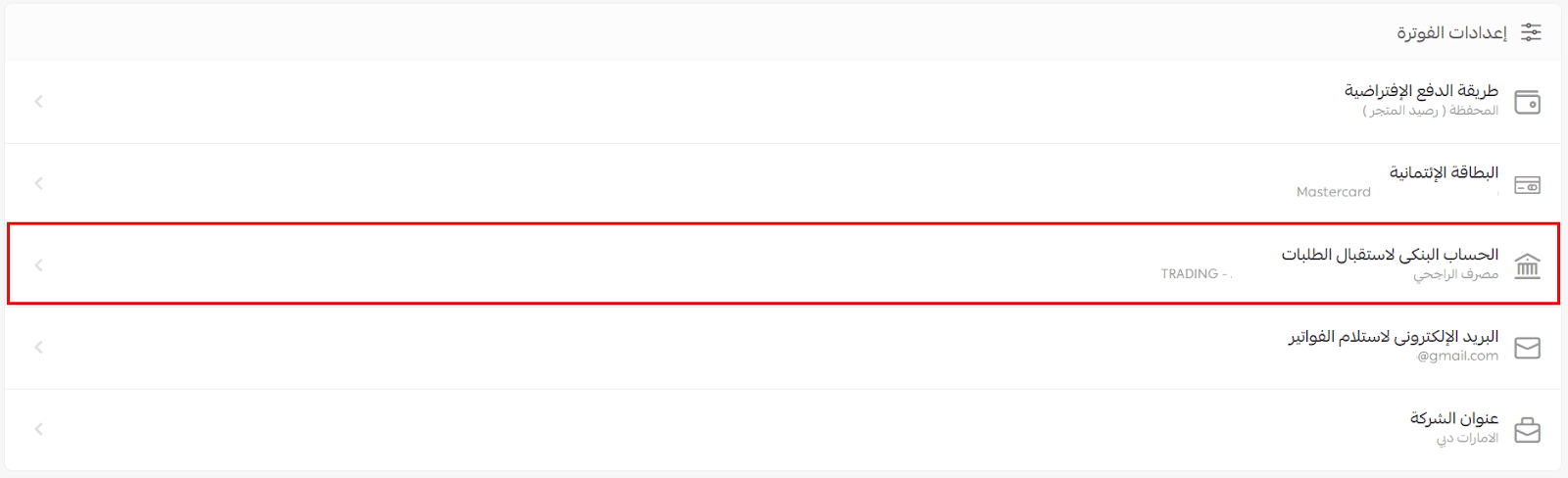Click the bank building icon
This screenshot has width=1568, height=478.
(x=1528, y=265)
